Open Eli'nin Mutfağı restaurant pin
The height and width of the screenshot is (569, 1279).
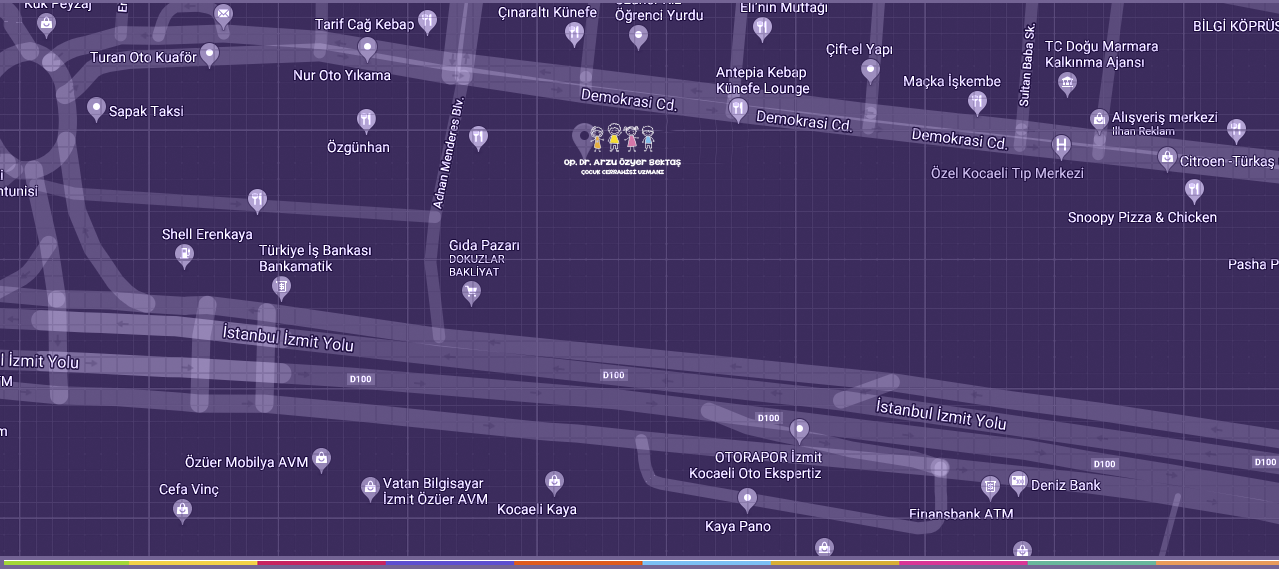[763, 30]
